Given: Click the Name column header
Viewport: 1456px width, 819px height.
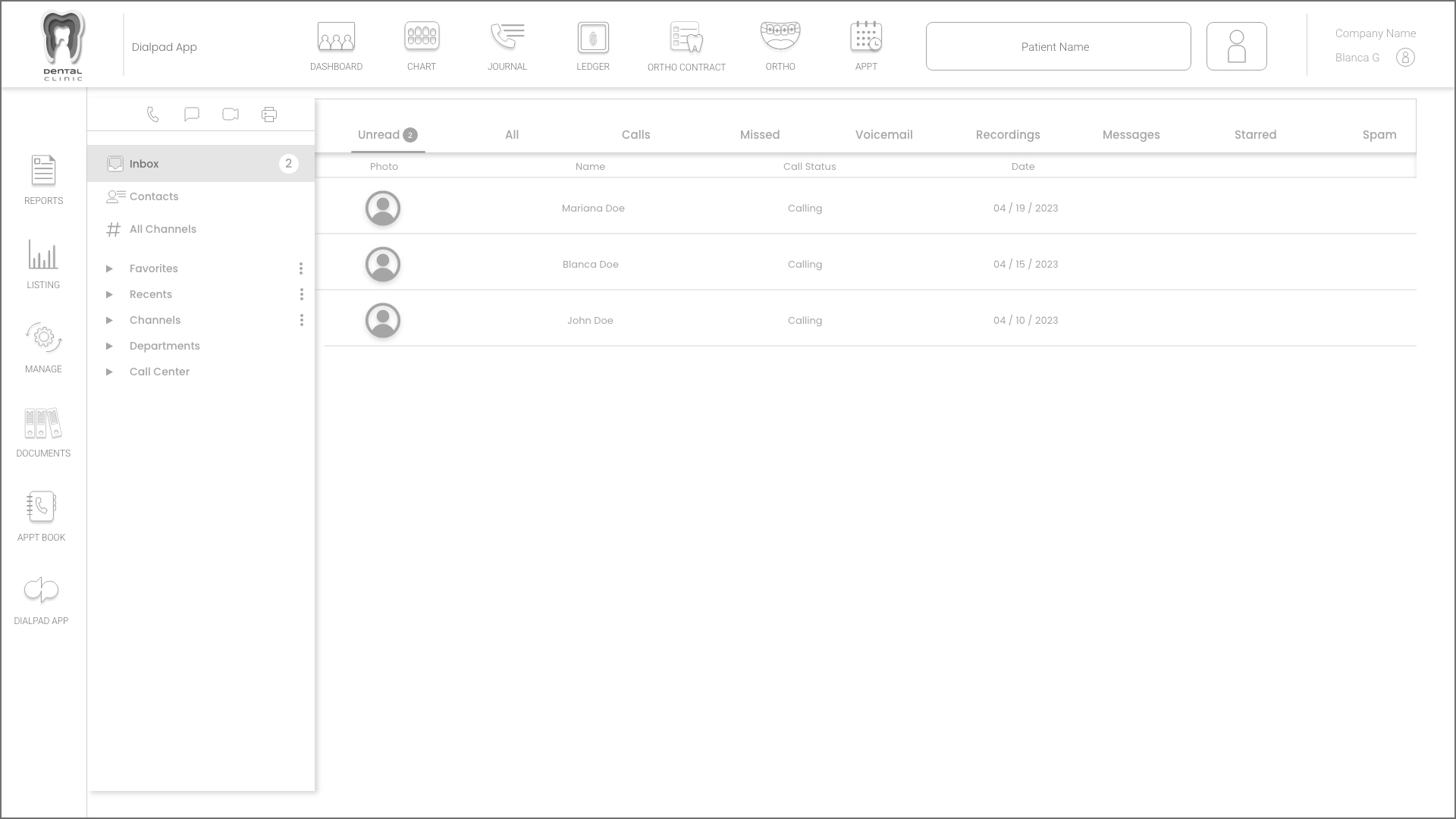Looking at the screenshot, I should (590, 167).
